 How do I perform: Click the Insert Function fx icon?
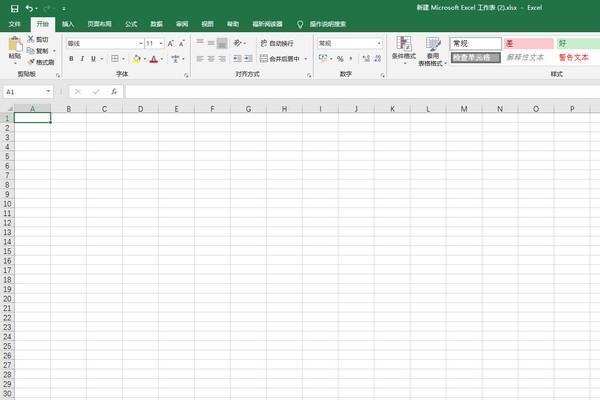click(x=114, y=91)
